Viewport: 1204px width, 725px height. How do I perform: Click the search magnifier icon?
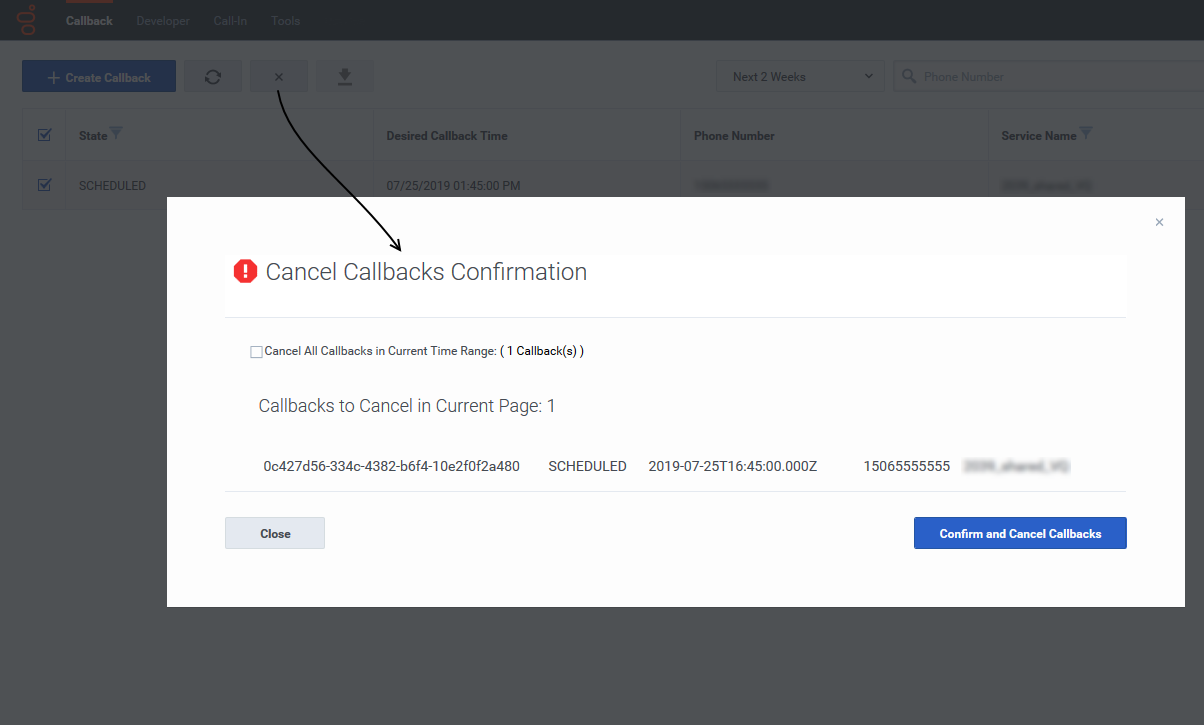(909, 77)
